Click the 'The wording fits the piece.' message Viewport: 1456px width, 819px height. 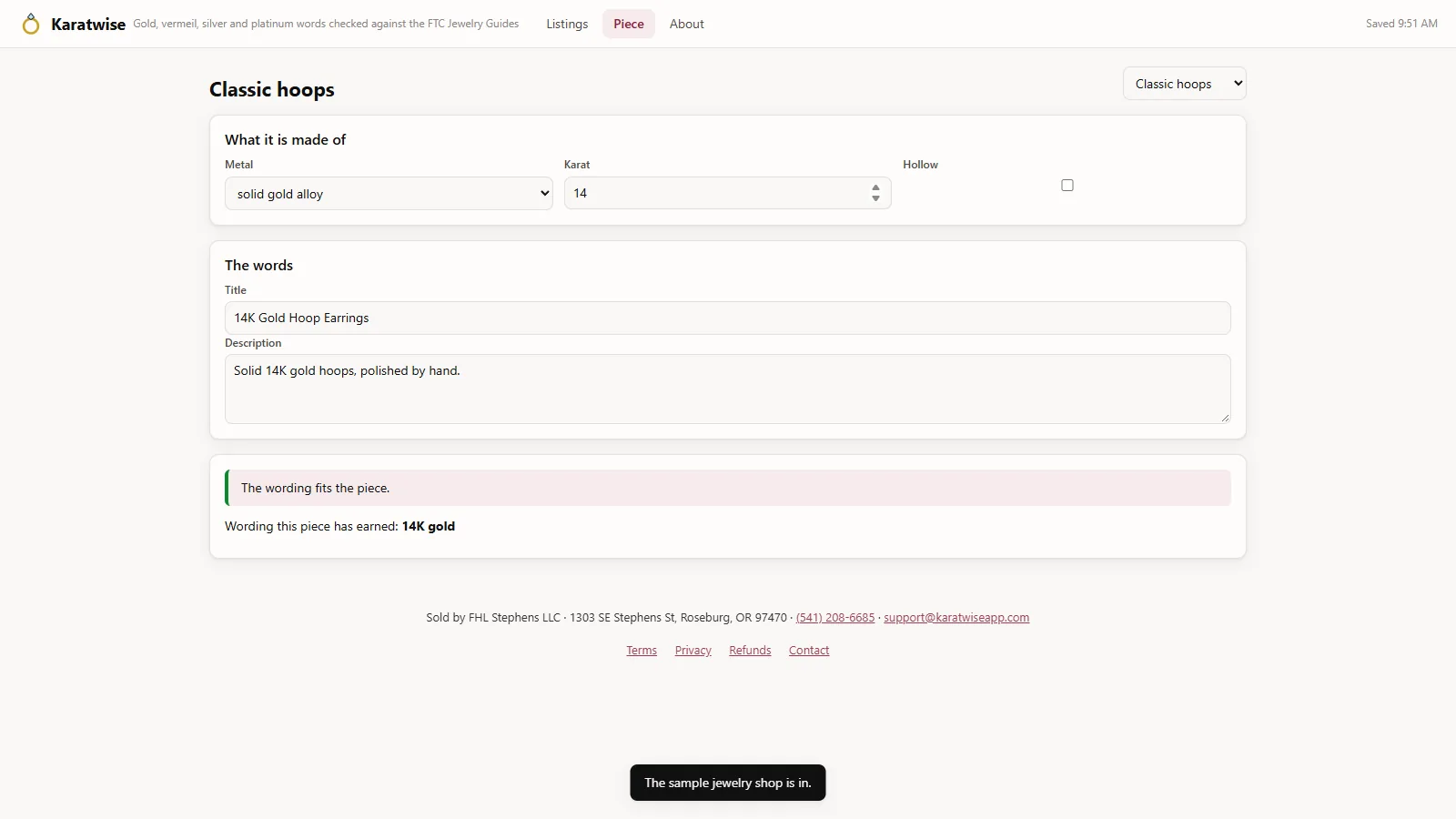pyautogui.click(x=728, y=488)
